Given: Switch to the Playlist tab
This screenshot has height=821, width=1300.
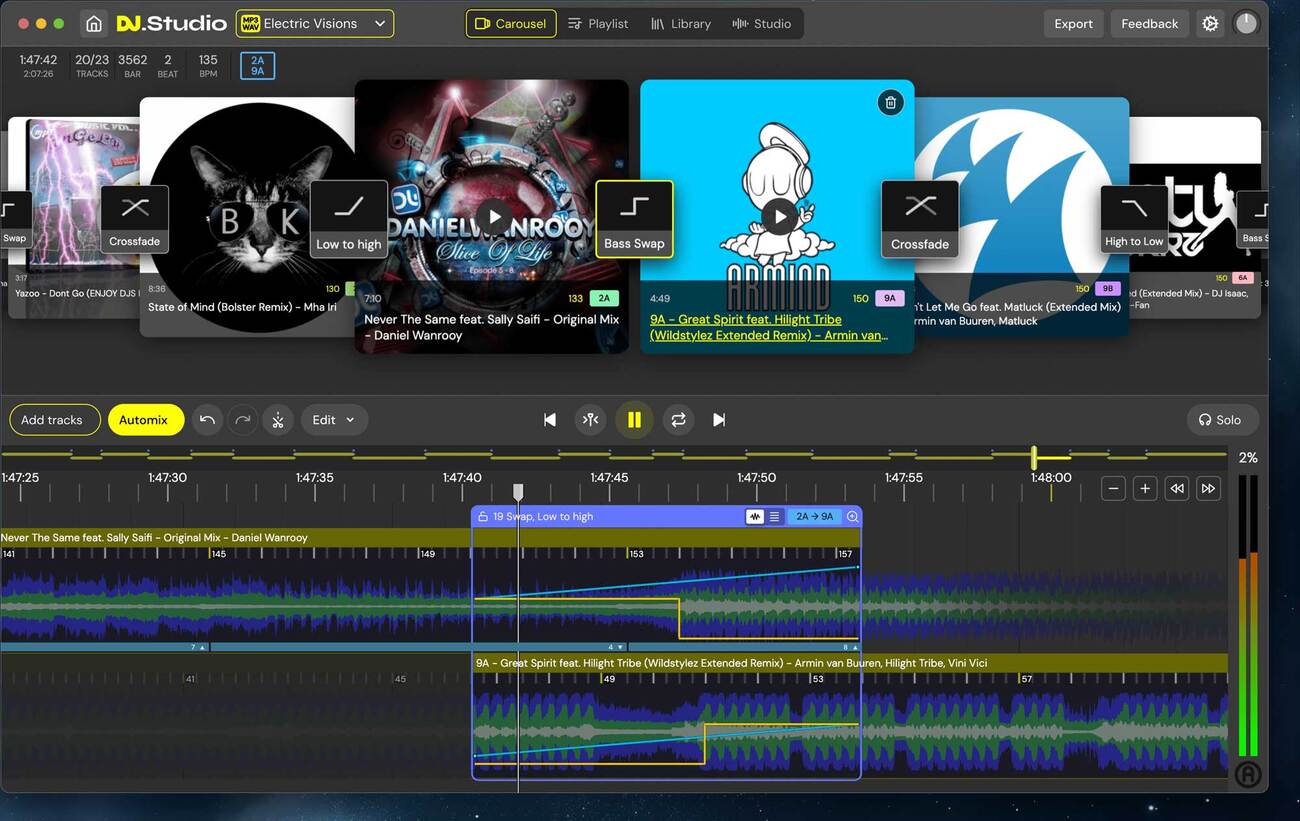Looking at the screenshot, I should [598, 24].
